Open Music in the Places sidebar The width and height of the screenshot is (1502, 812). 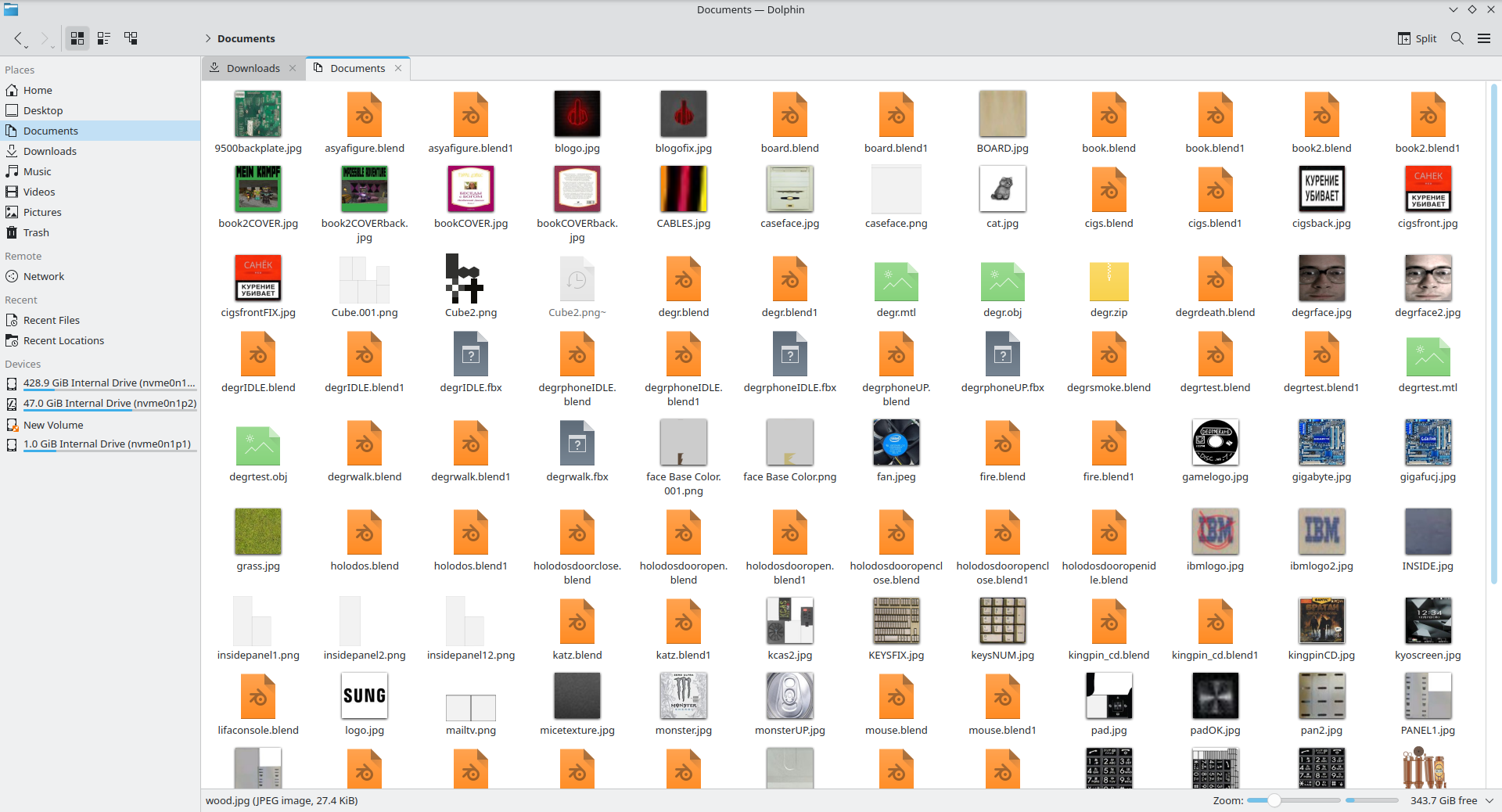click(100, 171)
